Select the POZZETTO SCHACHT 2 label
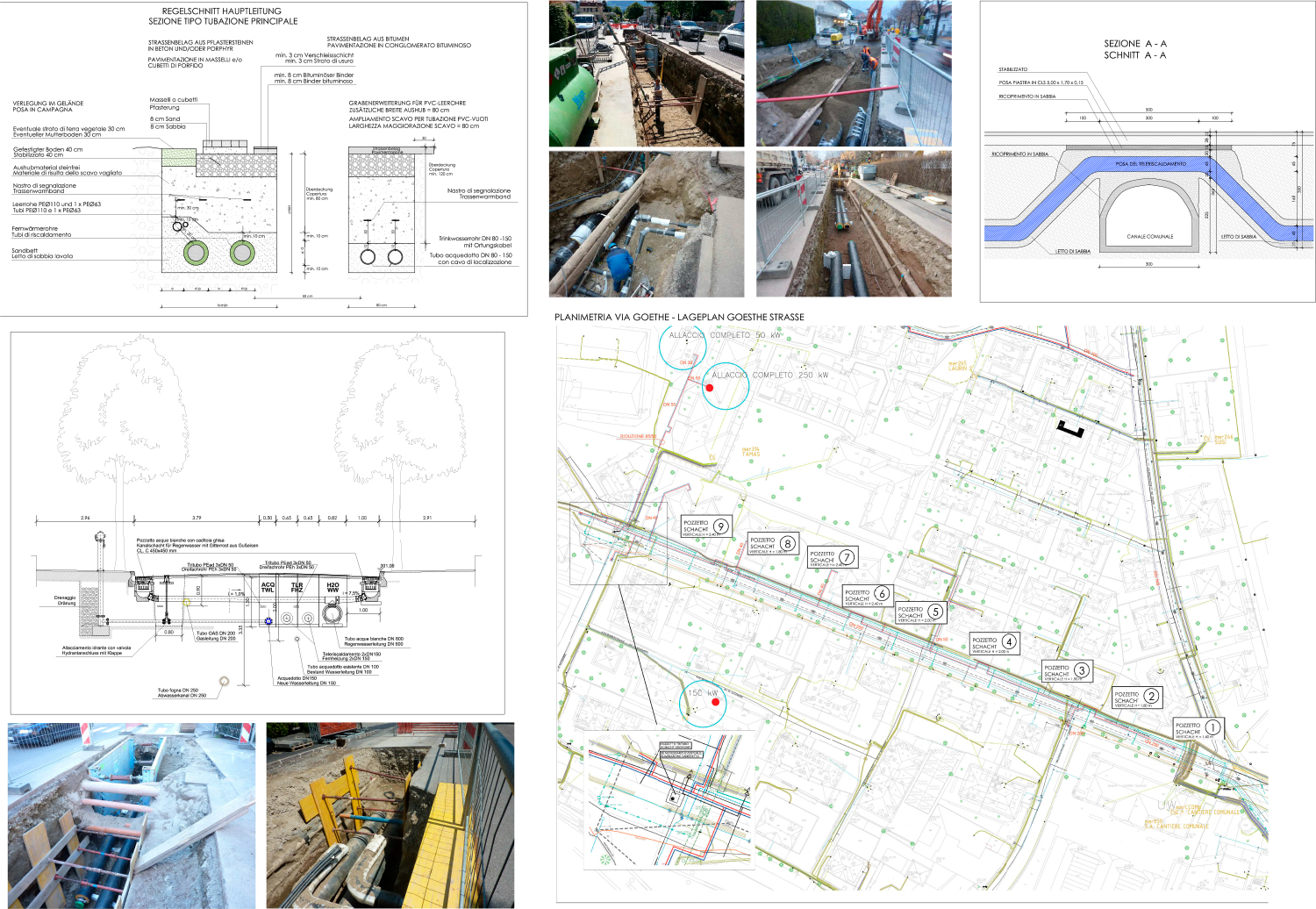This screenshot has width=1316, height=909. click(1137, 698)
